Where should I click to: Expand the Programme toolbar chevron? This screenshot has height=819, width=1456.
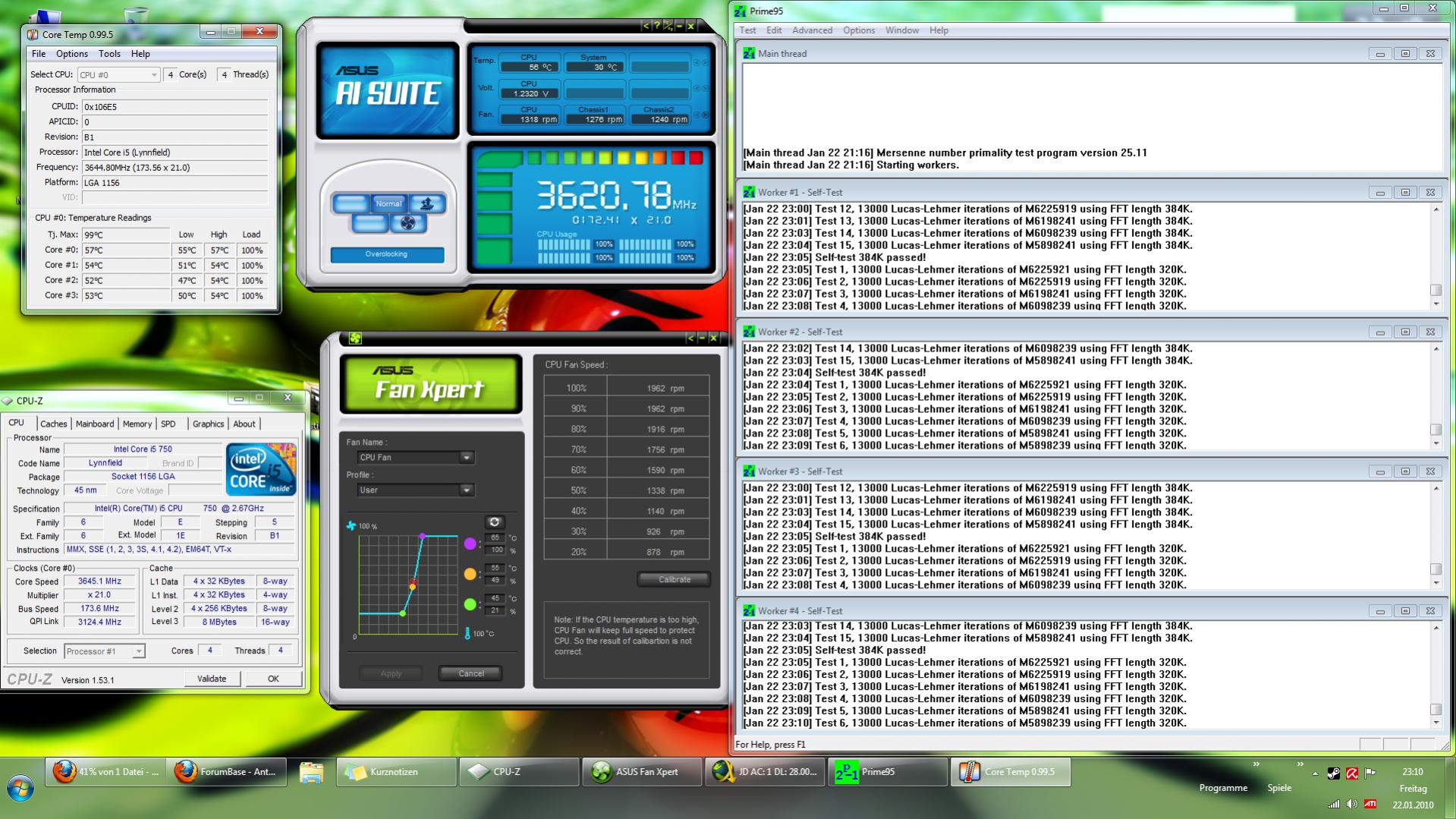(x=1256, y=764)
